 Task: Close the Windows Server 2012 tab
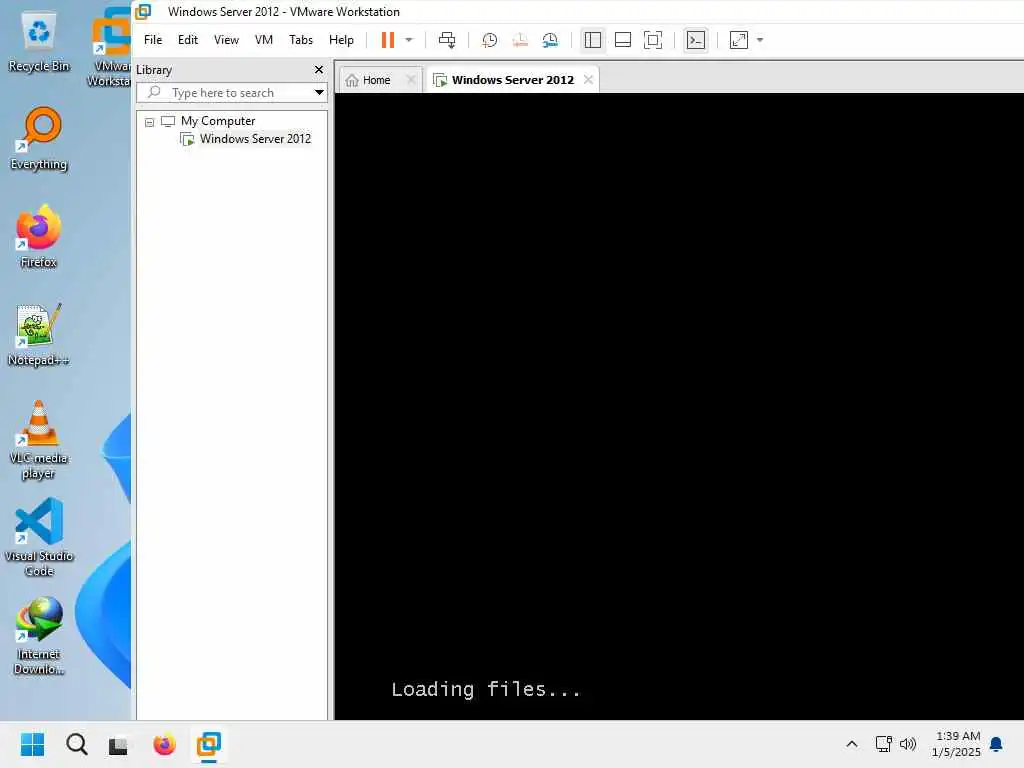coord(588,80)
